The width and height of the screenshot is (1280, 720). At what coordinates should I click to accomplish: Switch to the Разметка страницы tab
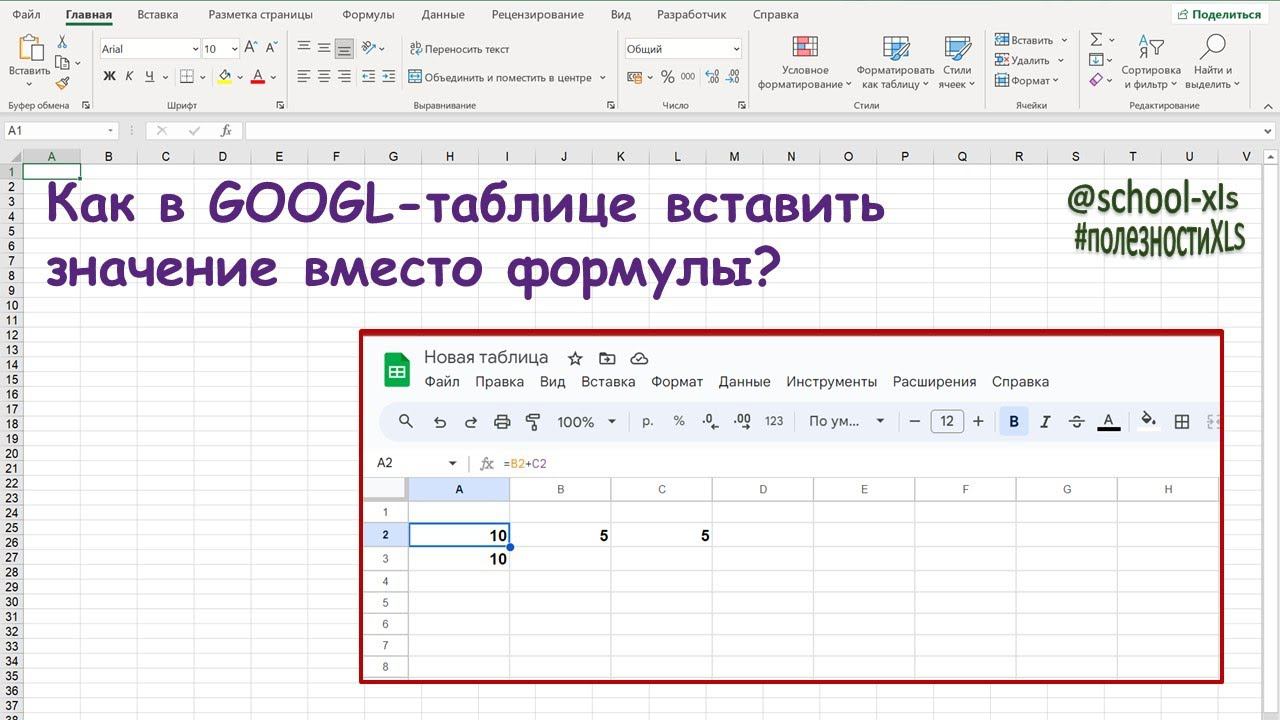(260, 15)
